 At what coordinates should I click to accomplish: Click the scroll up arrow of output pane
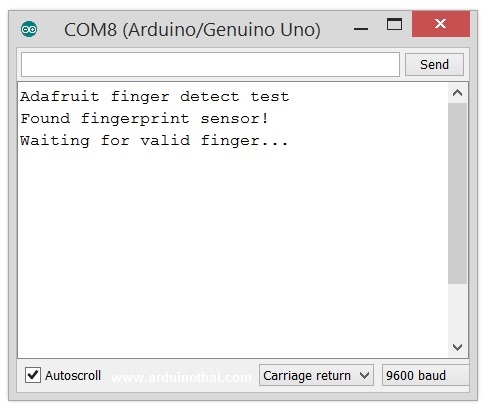pyautogui.click(x=457, y=93)
